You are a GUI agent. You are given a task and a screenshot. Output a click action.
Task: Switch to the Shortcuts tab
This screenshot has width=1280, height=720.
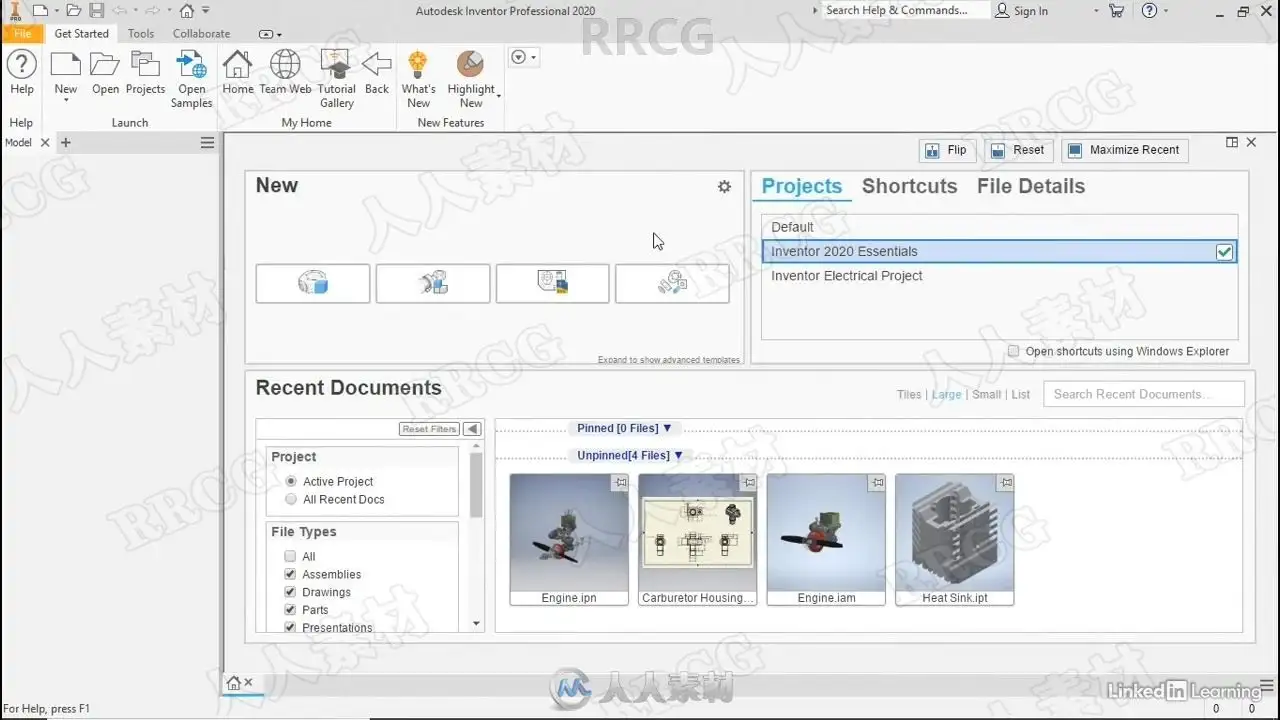pos(909,186)
